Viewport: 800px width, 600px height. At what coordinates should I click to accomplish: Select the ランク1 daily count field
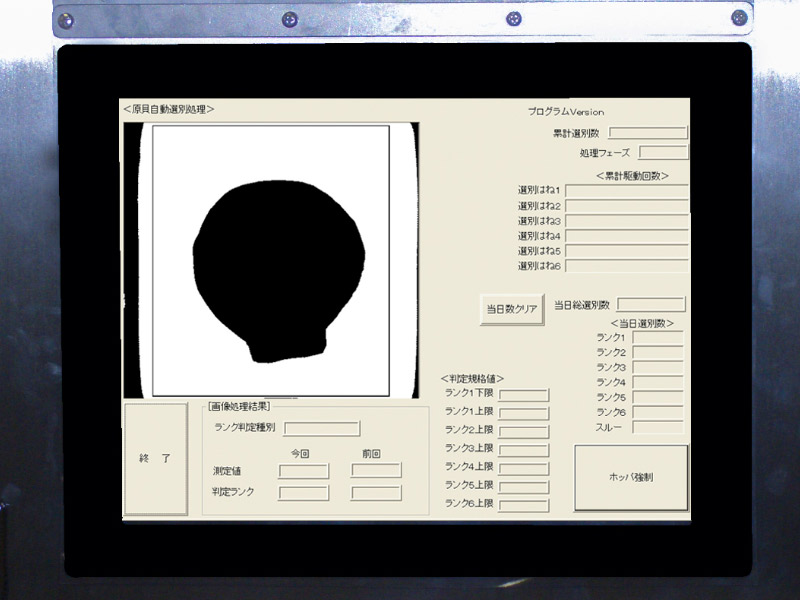pos(657,338)
